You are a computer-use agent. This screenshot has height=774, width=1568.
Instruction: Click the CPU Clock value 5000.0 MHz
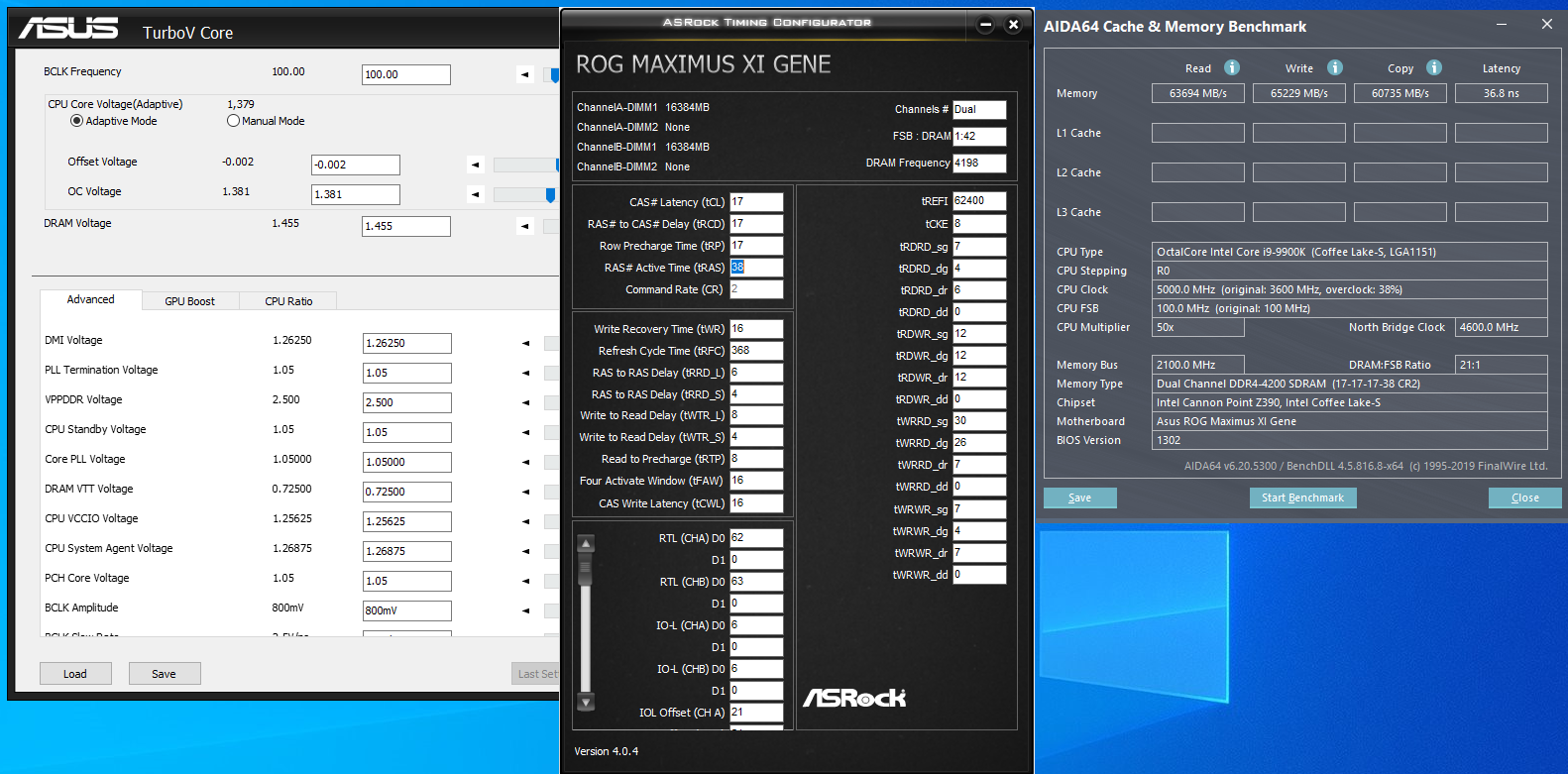point(1350,289)
